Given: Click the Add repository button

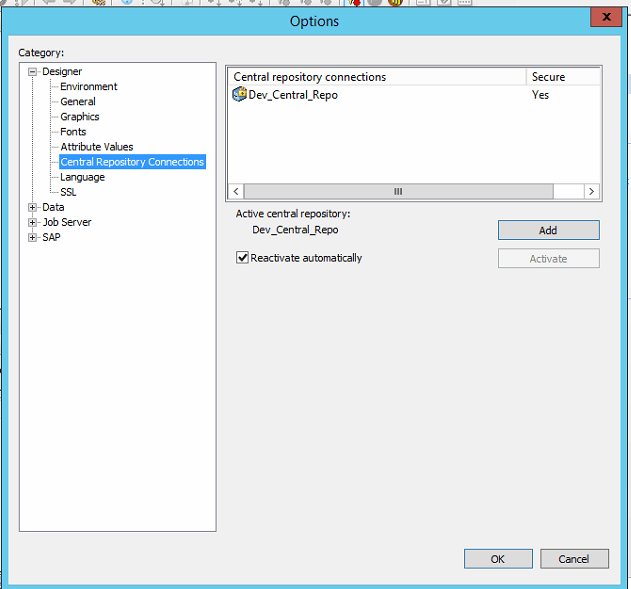Looking at the screenshot, I should (548, 230).
